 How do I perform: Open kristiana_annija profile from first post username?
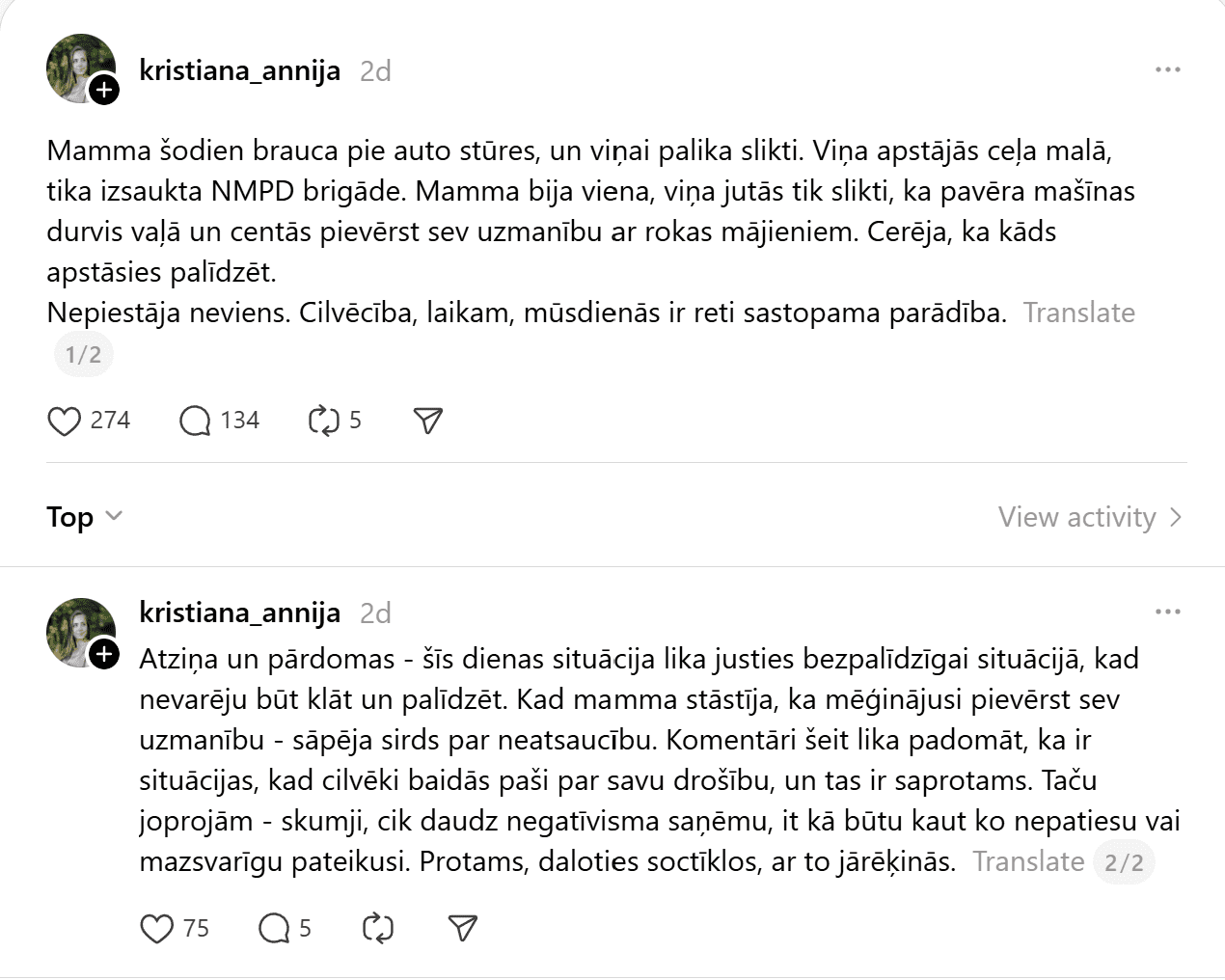[239, 70]
